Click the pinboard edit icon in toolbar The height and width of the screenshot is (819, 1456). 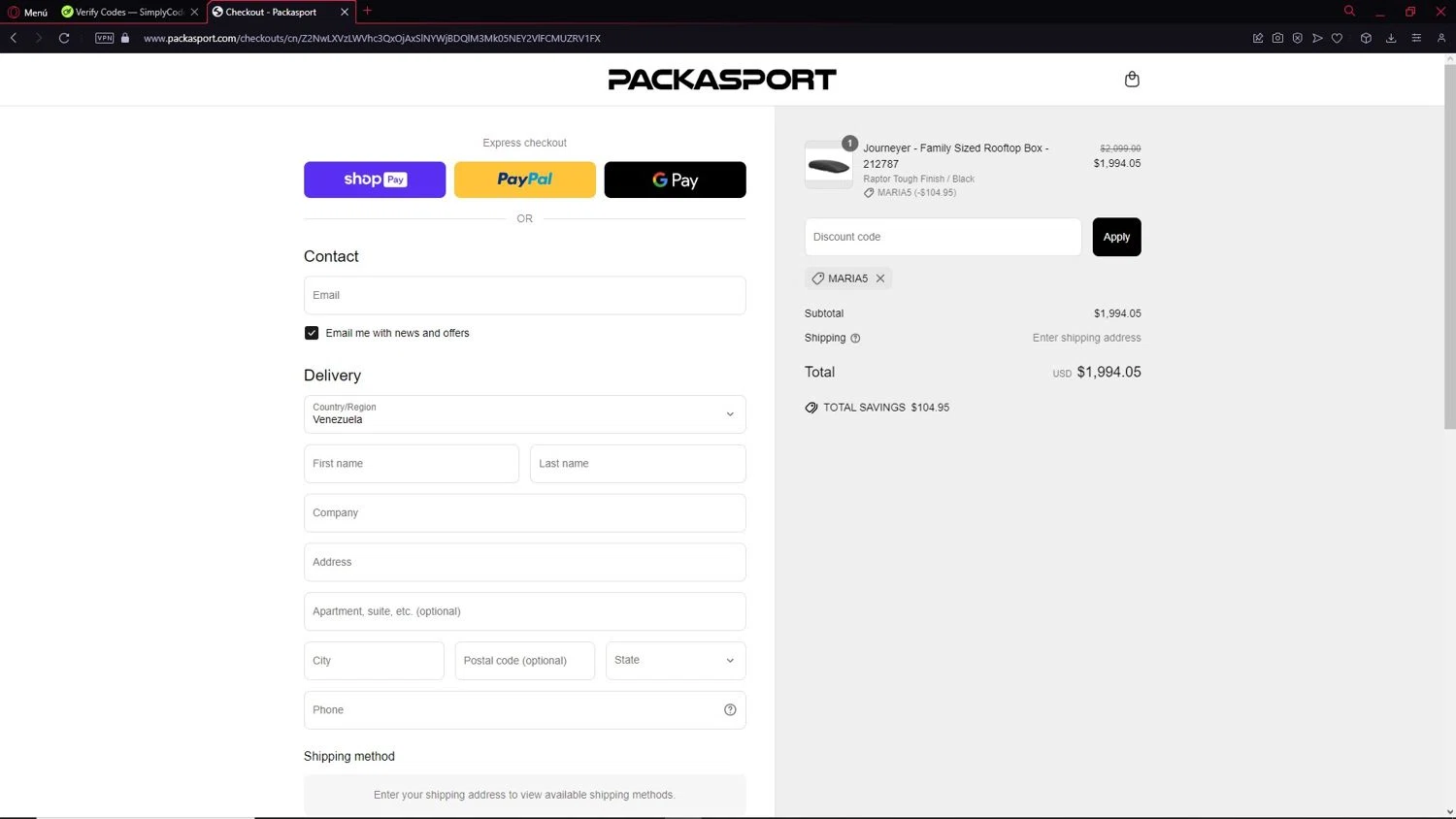[x=1258, y=38]
